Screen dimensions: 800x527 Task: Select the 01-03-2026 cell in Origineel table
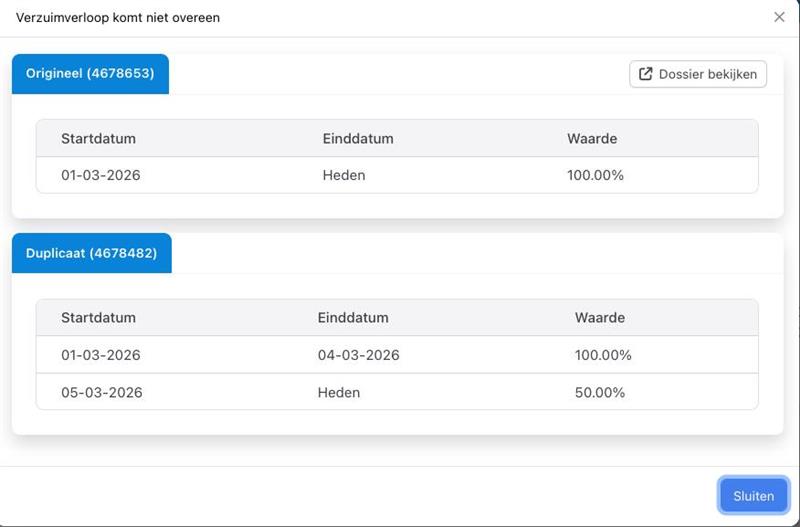pyautogui.click(x=100, y=175)
